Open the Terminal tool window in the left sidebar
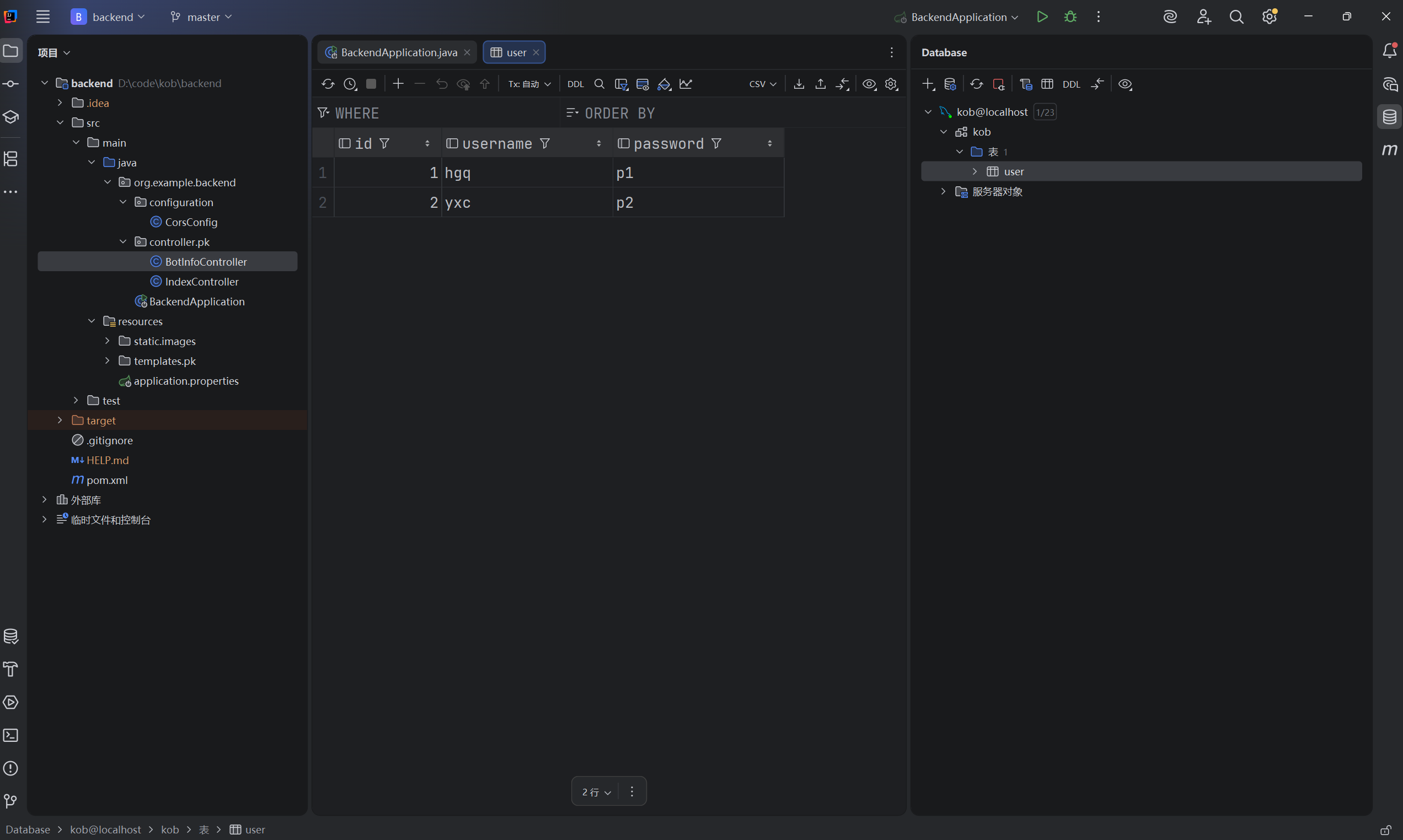This screenshot has height=840, width=1403. point(11,735)
